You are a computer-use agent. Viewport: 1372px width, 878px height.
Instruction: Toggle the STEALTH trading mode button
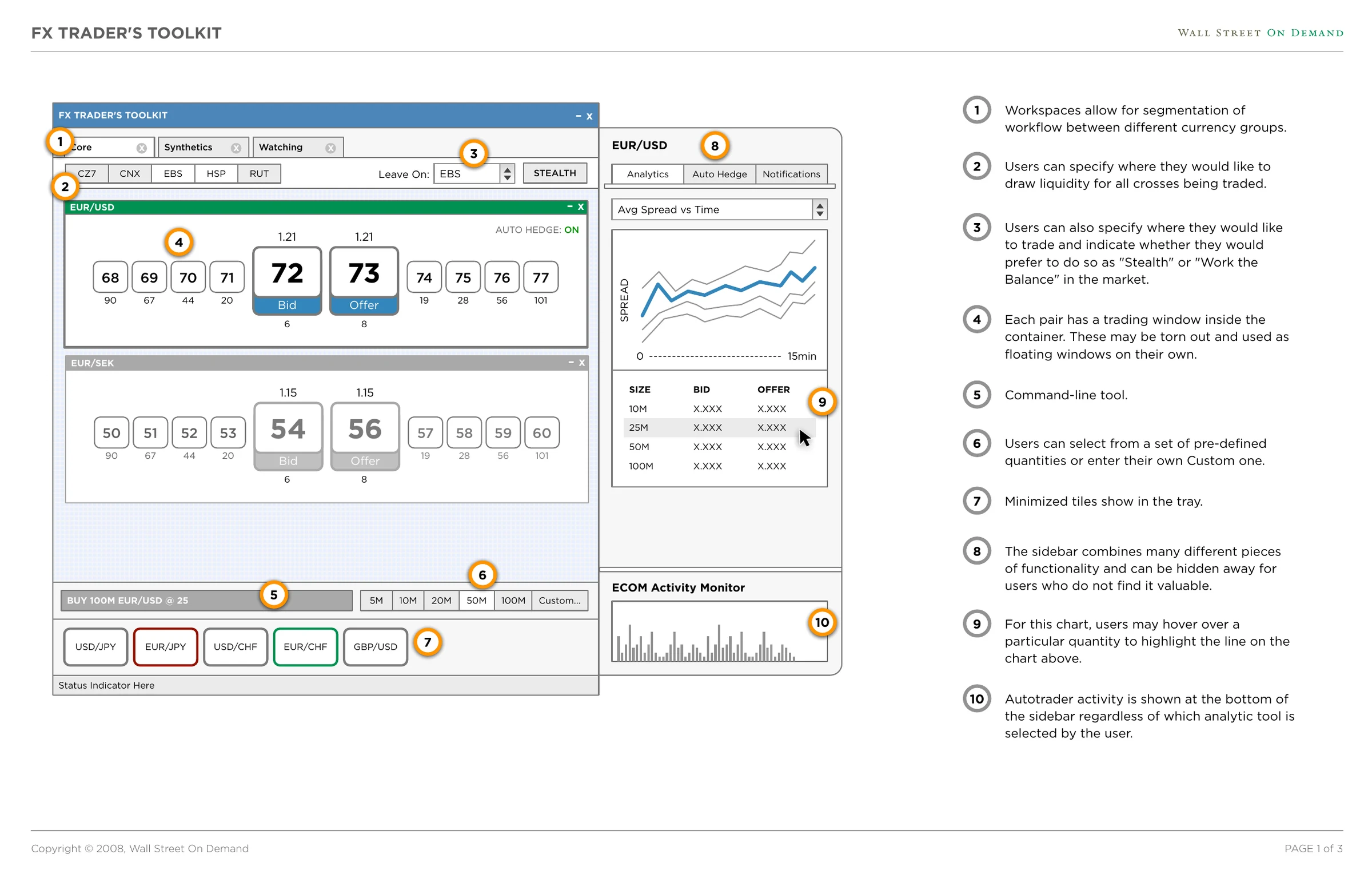(x=555, y=173)
